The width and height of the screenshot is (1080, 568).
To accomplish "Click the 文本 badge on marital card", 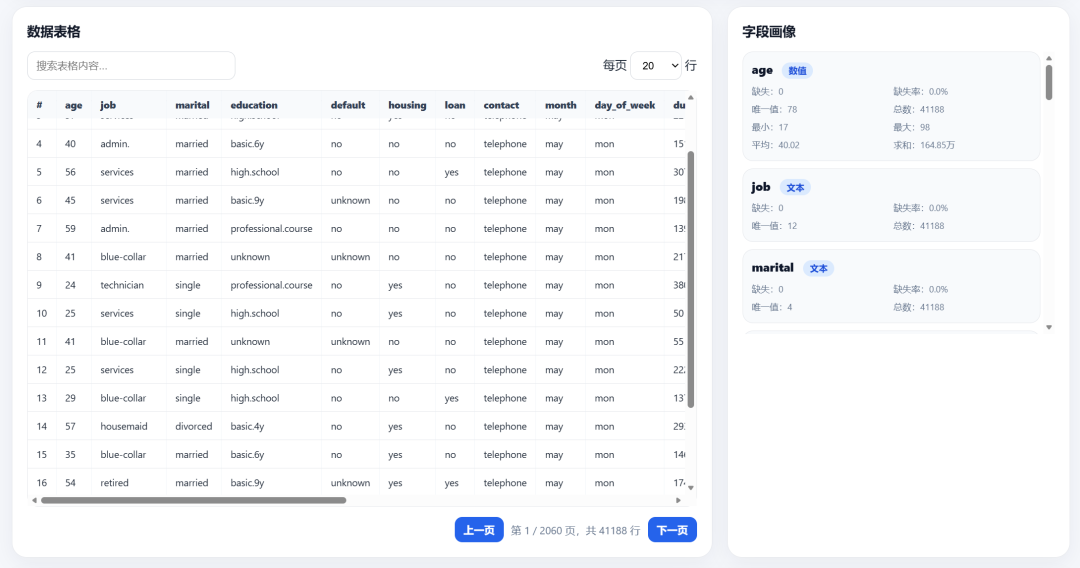I will click(x=819, y=269).
